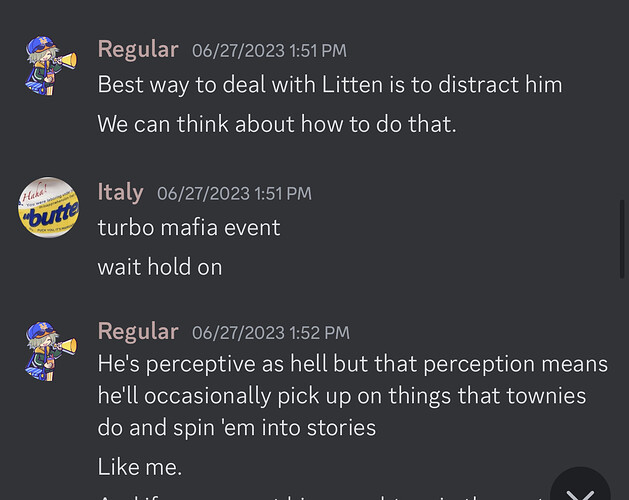Select the 06/27/2023 1:52 PM timestamp
The image size is (629, 500).
pos(271,333)
